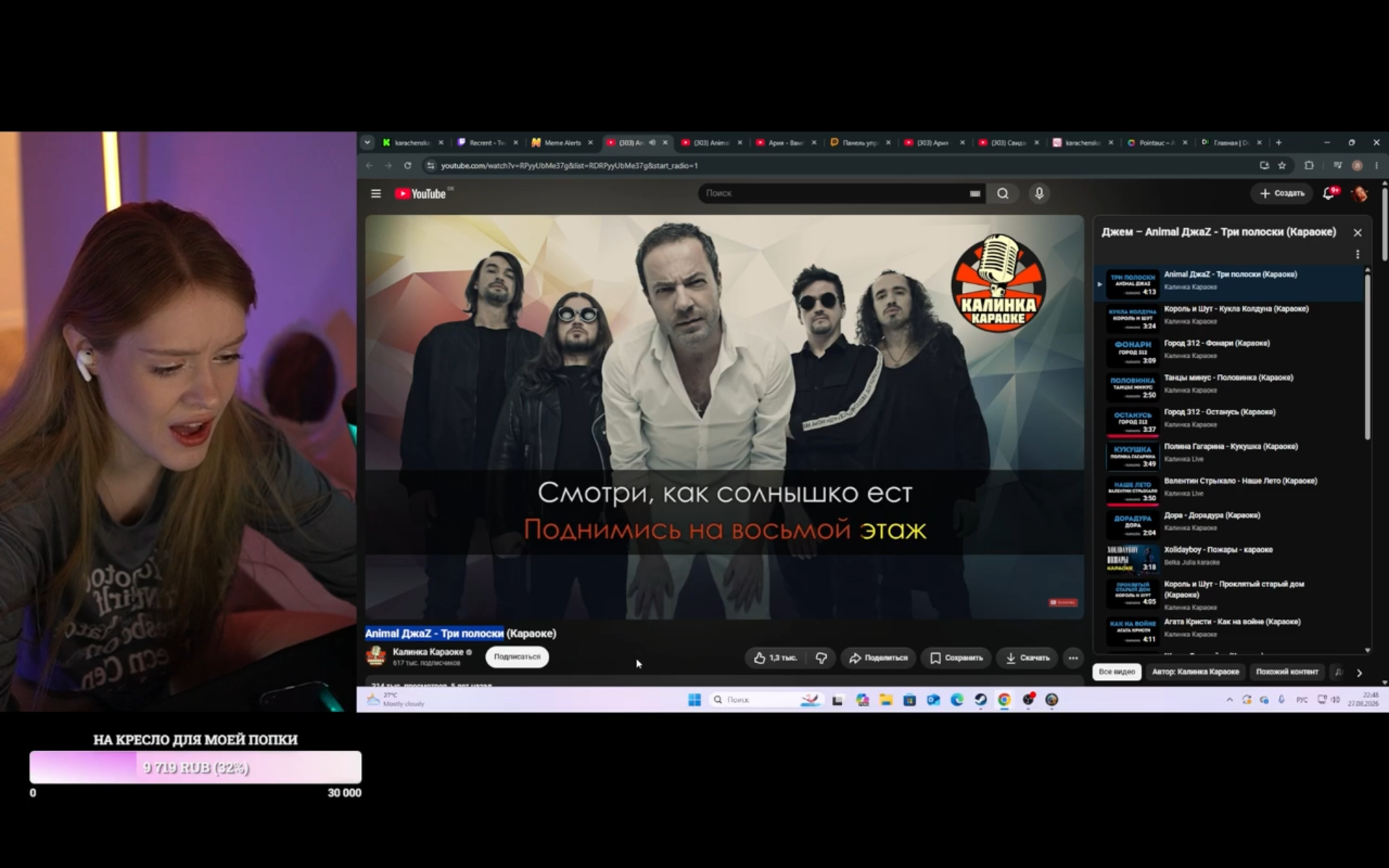
Task: Launch Steam from the taskbar
Action: click(980, 699)
